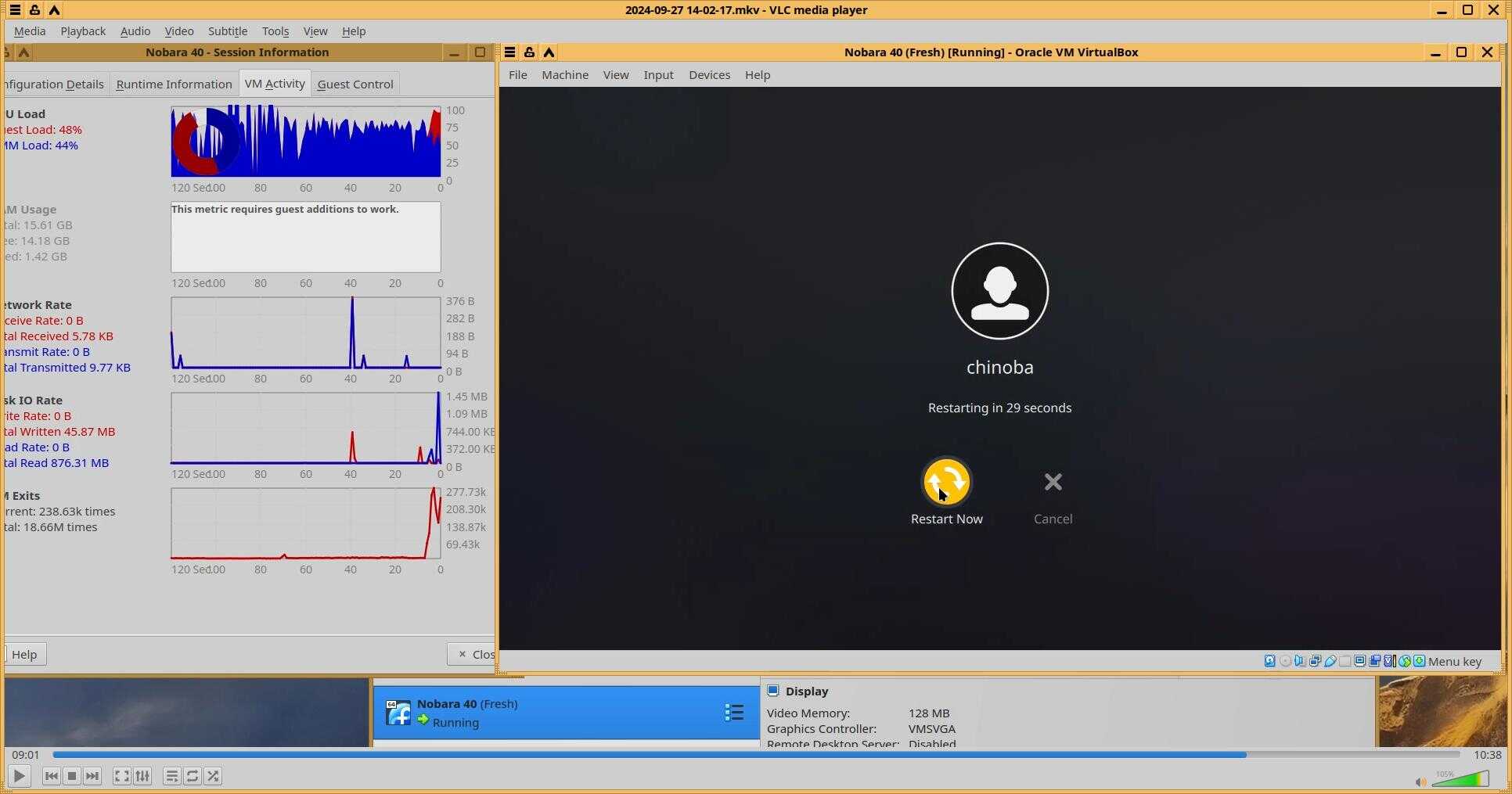Image resolution: width=1512 pixels, height=794 pixels.
Task: Open VLC Help menu
Action: (x=354, y=31)
